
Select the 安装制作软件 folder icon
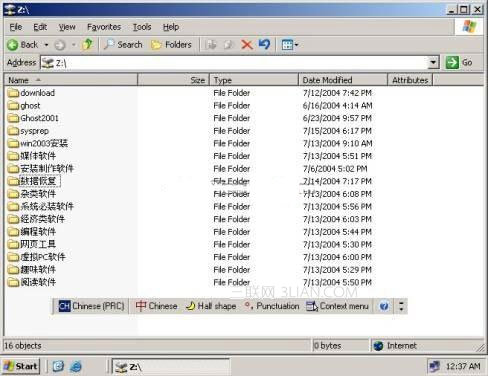[x=13, y=169]
